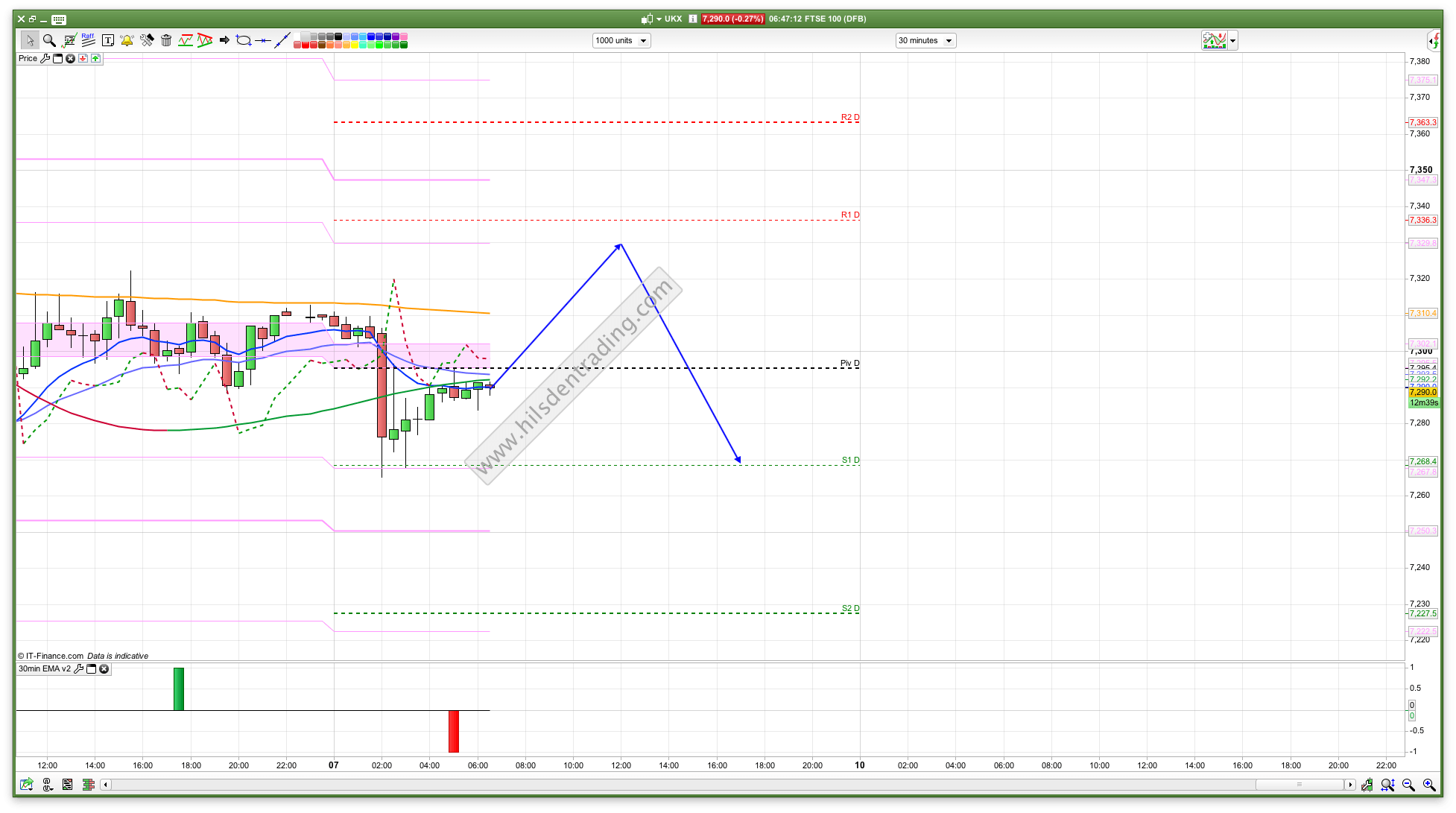Select the Raff regression channel tool
Image resolution: width=1456 pixels, height=813 pixels.
tap(88, 40)
